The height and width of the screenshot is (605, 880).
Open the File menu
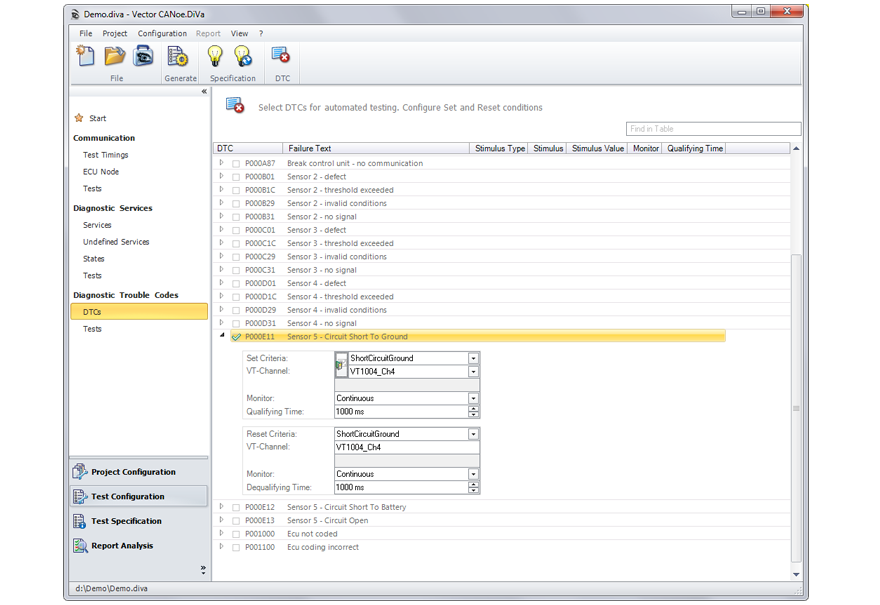pyautogui.click(x=86, y=34)
